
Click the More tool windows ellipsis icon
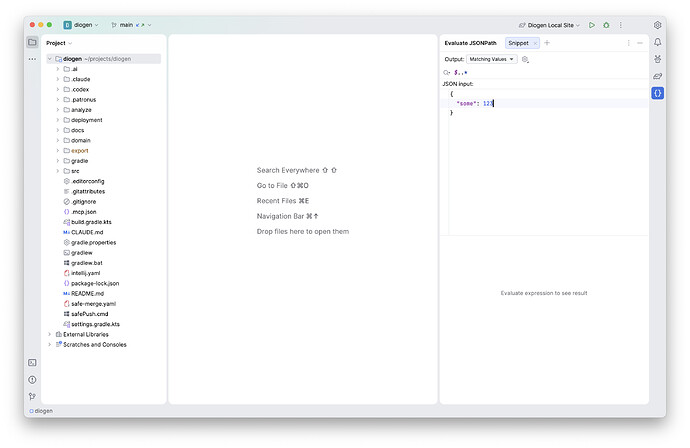(x=32, y=59)
